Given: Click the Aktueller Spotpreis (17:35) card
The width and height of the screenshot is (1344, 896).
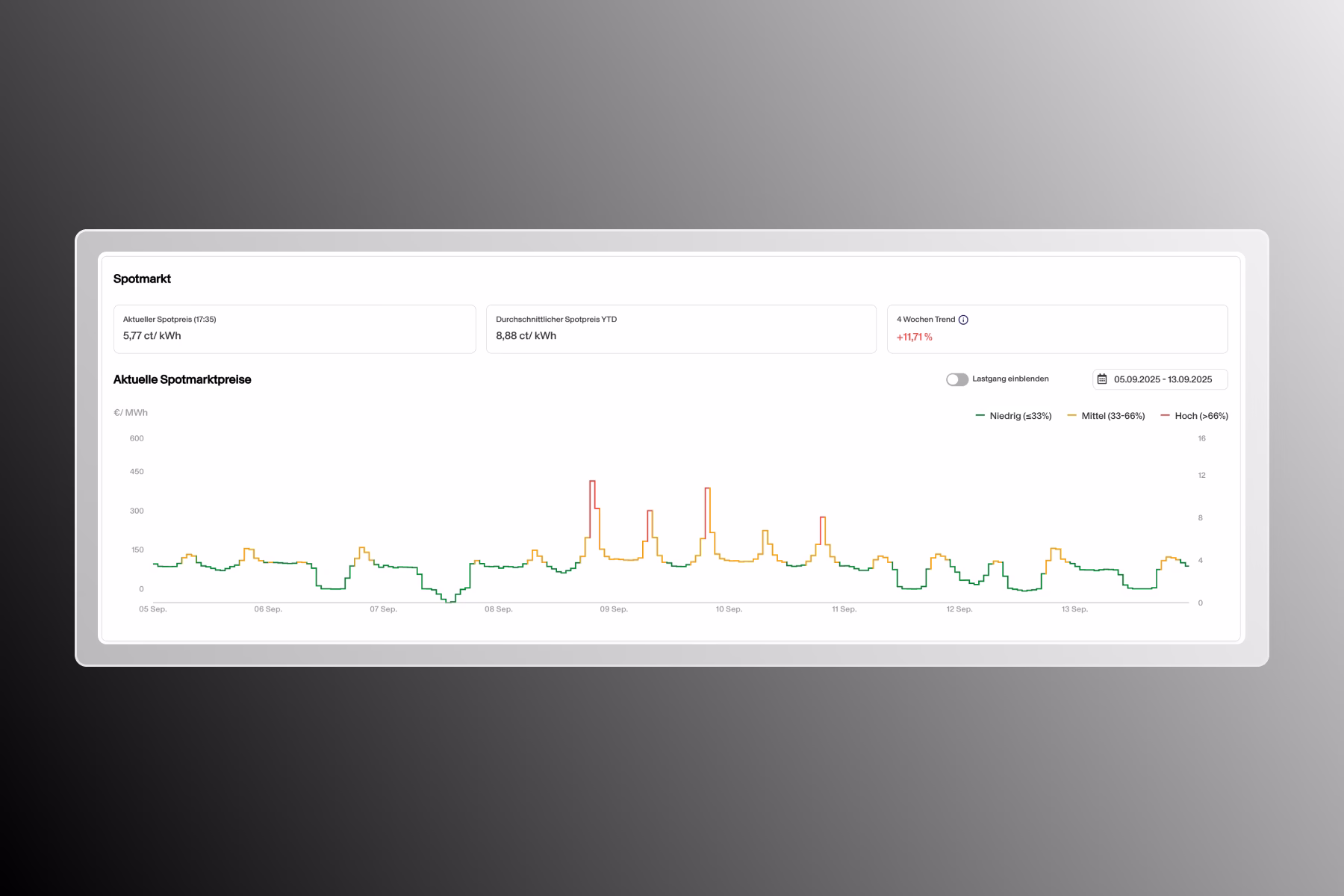Looking at the screenshot, I should pyautogui.click(x=294, y=329).
